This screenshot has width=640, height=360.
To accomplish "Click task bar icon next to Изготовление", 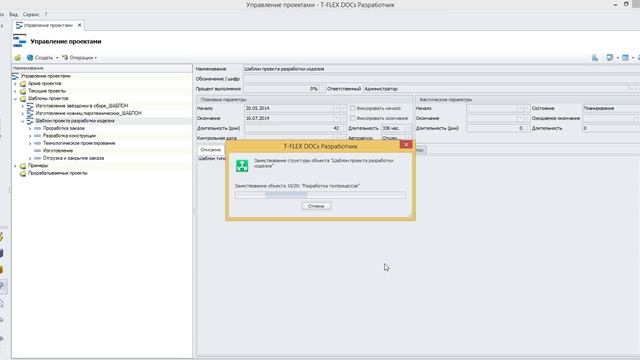I will [x=38, y=151].
